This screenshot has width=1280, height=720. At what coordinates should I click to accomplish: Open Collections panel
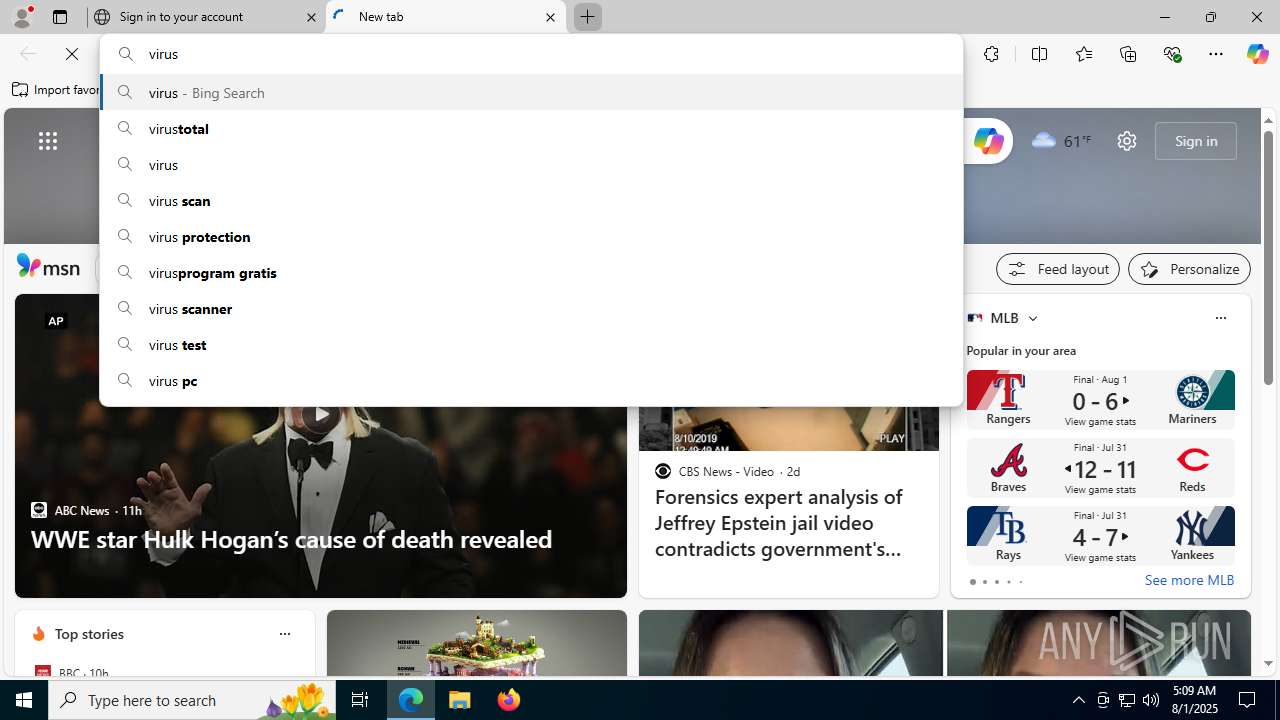(x=1128, y=54)
